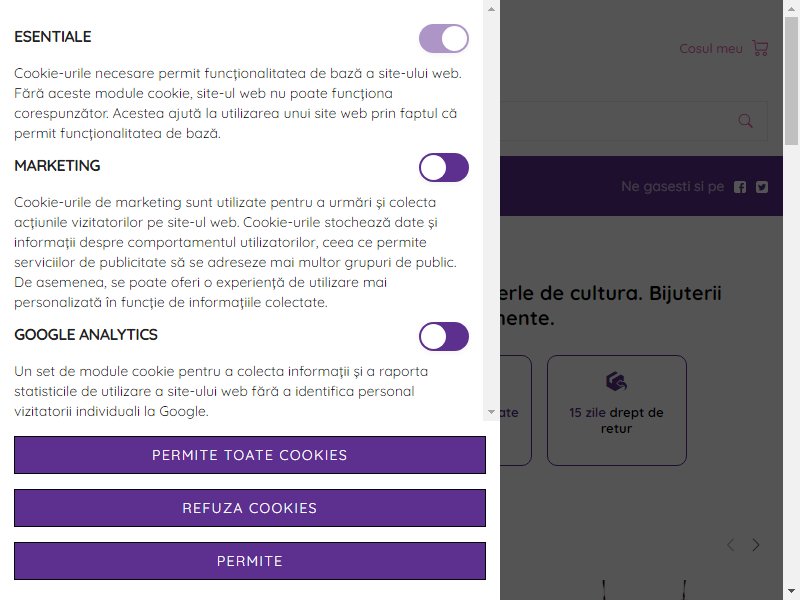
Task: Go to previous carousel slide arrow
Action: click(x=731, y=545)
